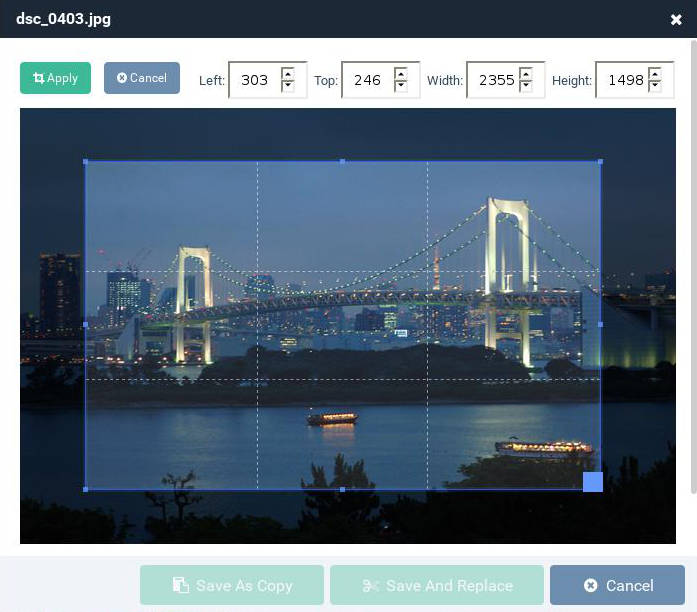Click the Height: label

tap(572, 80)
